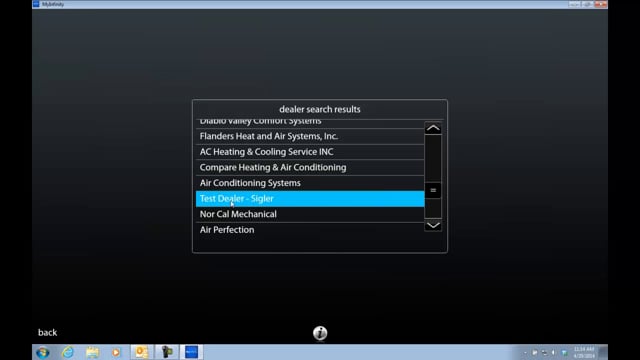This screenshot has height=360, width=640.
Task: Choose Air Perfection from results
Action: pos(310,230)
